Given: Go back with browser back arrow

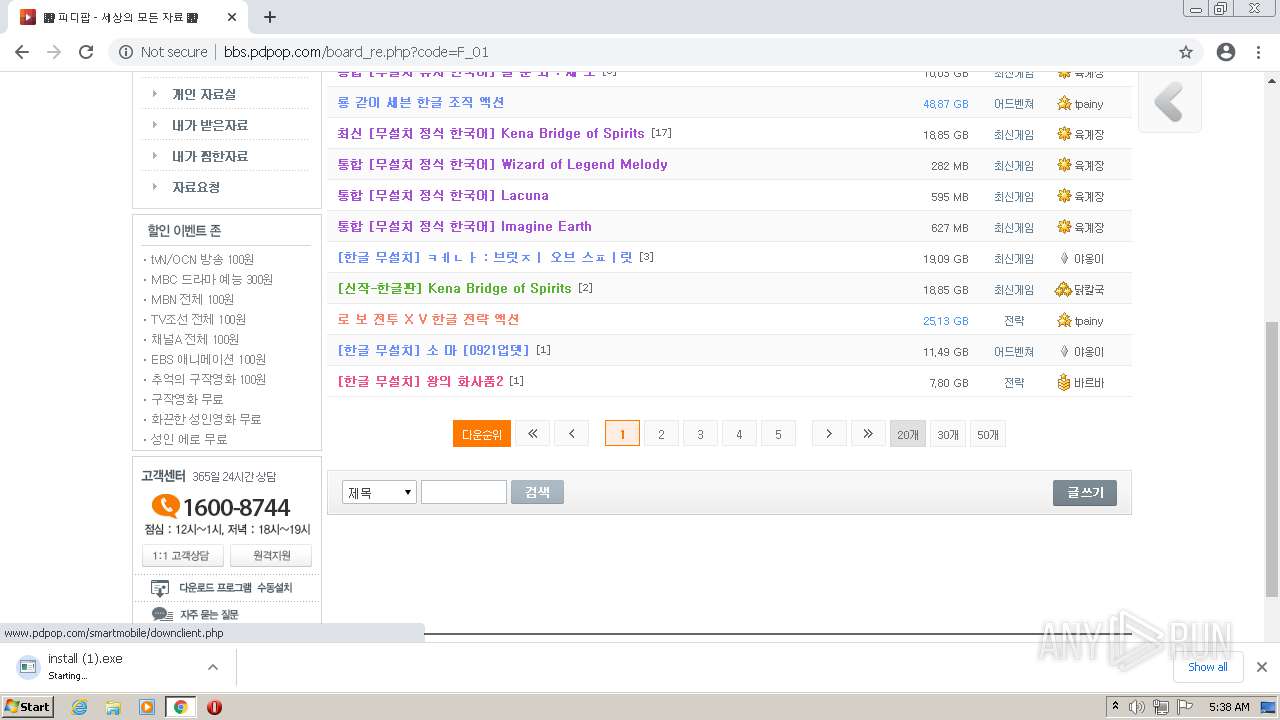Looking at the screenshot, I should tap(22, 52).
